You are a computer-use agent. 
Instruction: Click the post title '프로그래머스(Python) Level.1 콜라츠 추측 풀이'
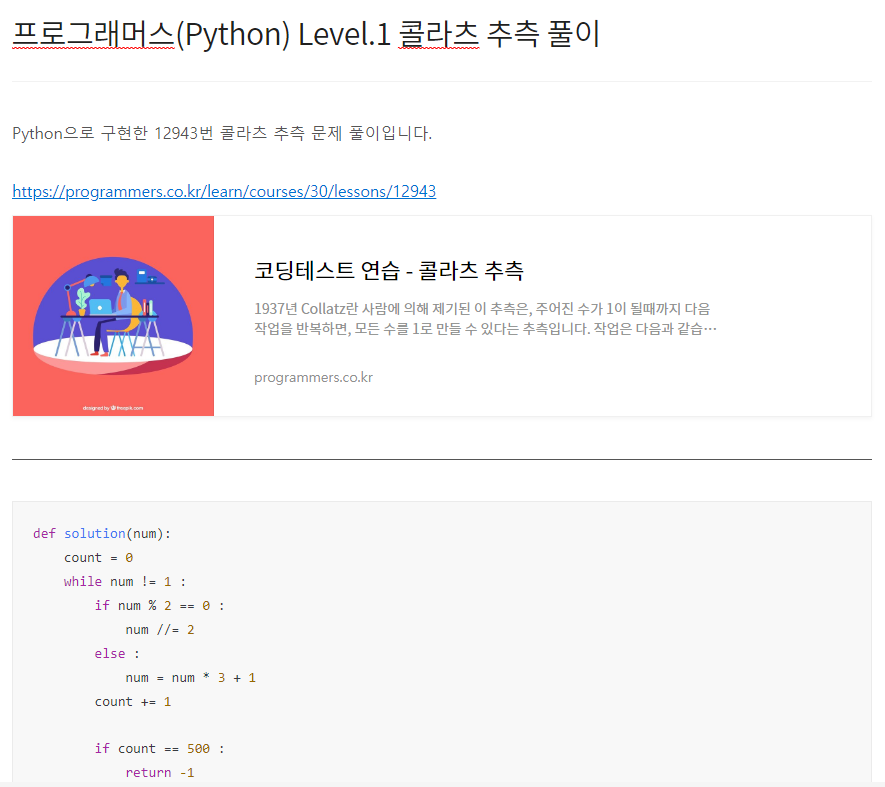point(306,34)
